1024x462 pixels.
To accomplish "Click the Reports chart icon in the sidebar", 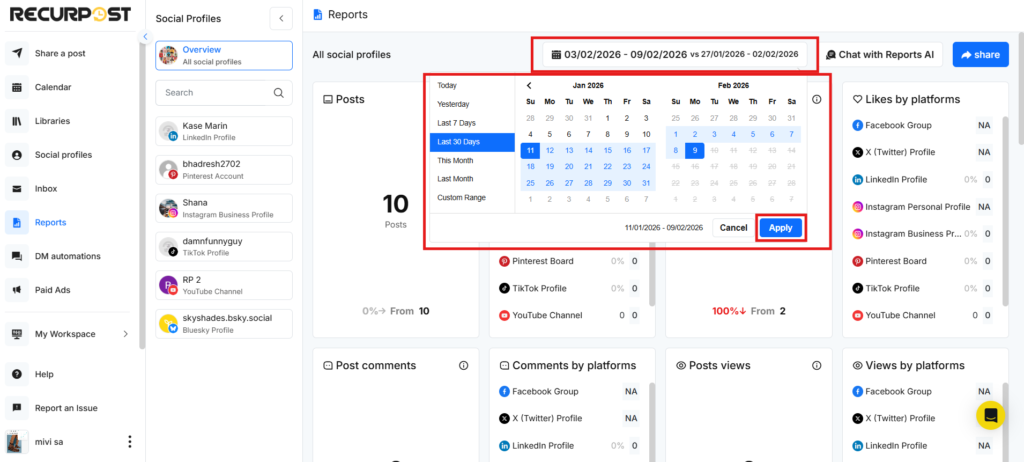I will [x=17, y=222].
